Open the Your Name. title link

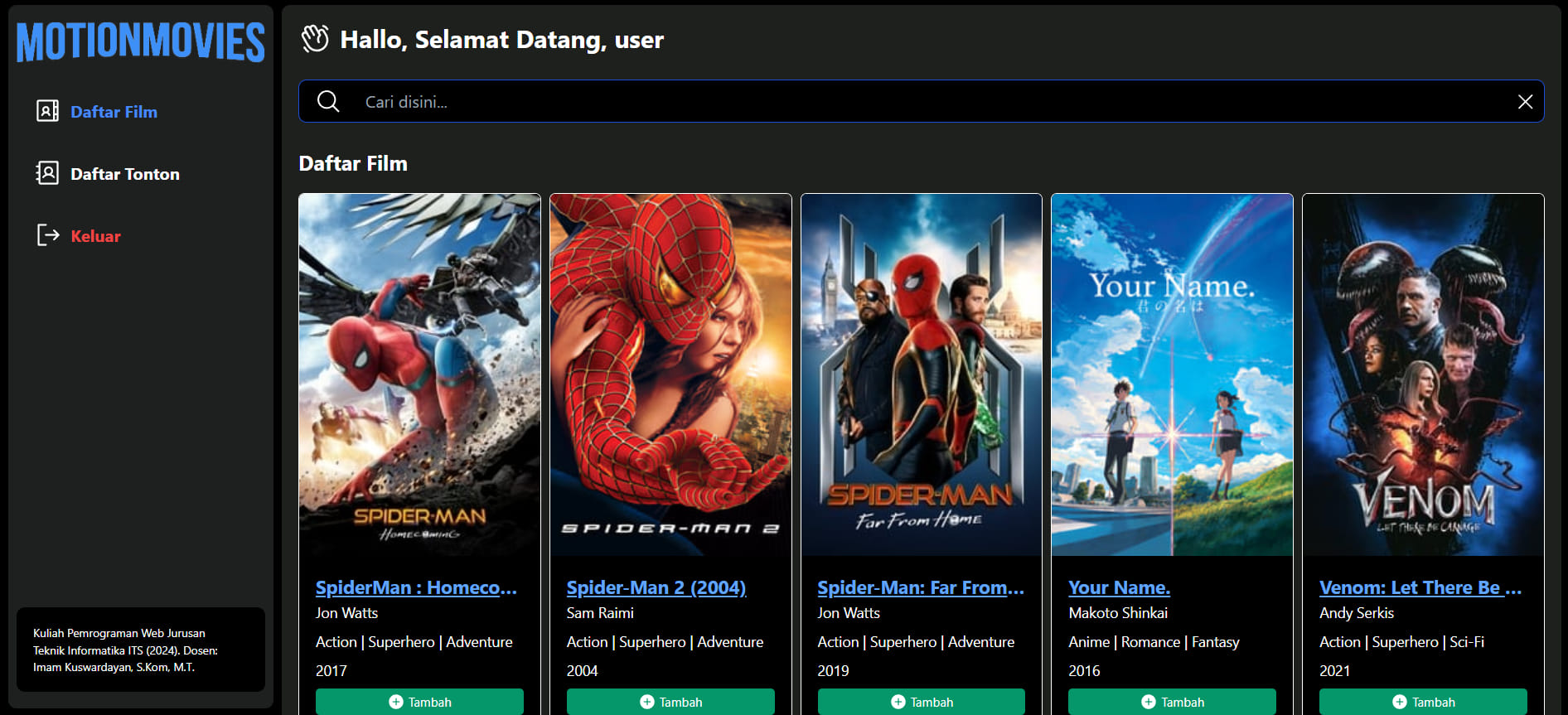[x=1119, y=587]
